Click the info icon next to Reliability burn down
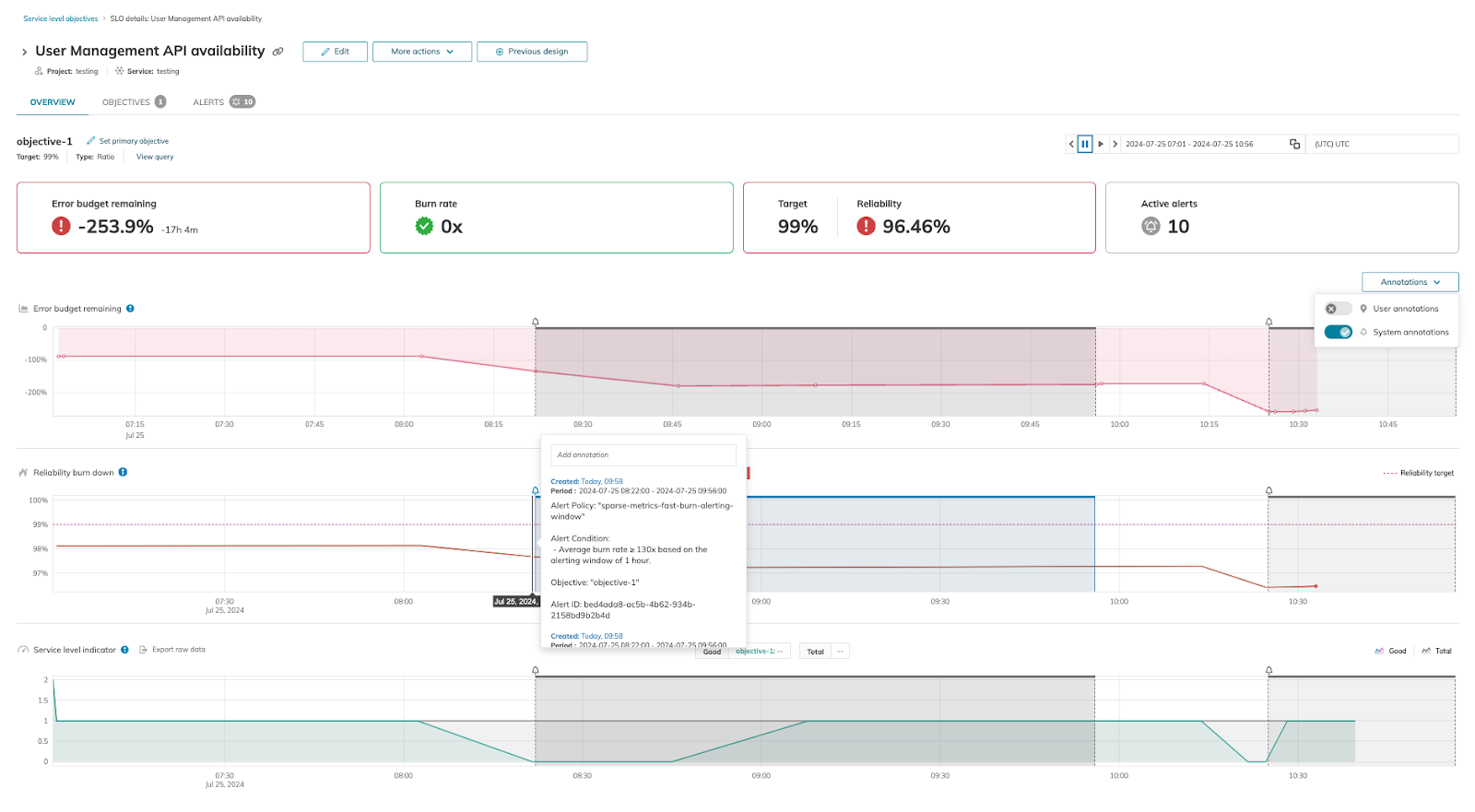 123,472
